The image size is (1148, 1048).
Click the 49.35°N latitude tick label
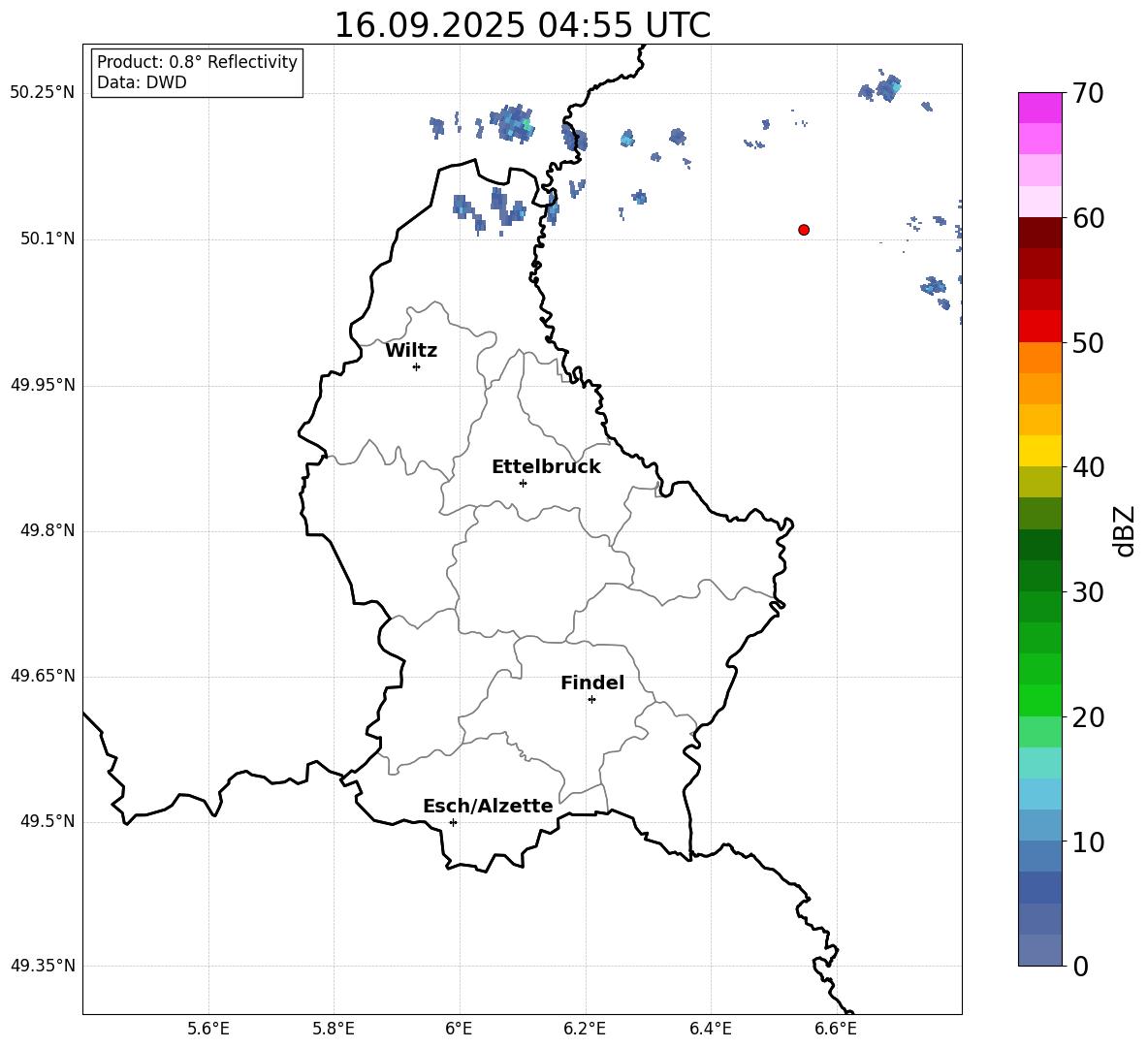point(43,966)
